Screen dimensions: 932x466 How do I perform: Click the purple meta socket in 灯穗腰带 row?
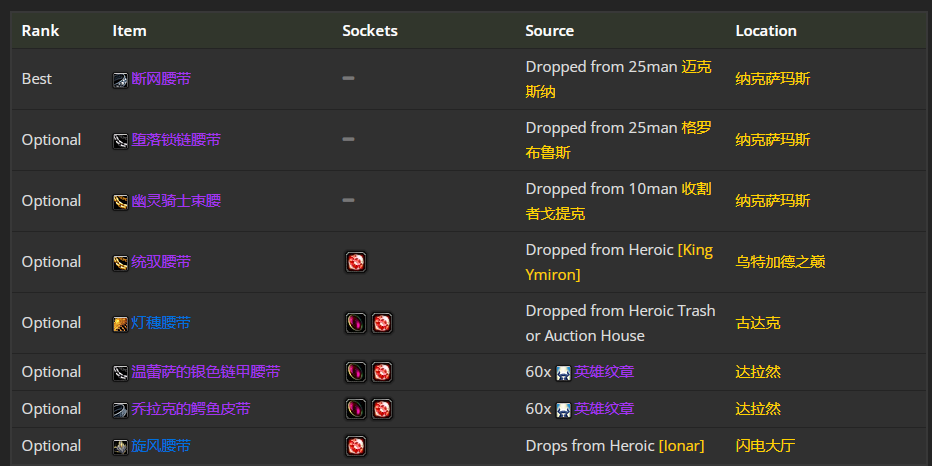[356, 323]
